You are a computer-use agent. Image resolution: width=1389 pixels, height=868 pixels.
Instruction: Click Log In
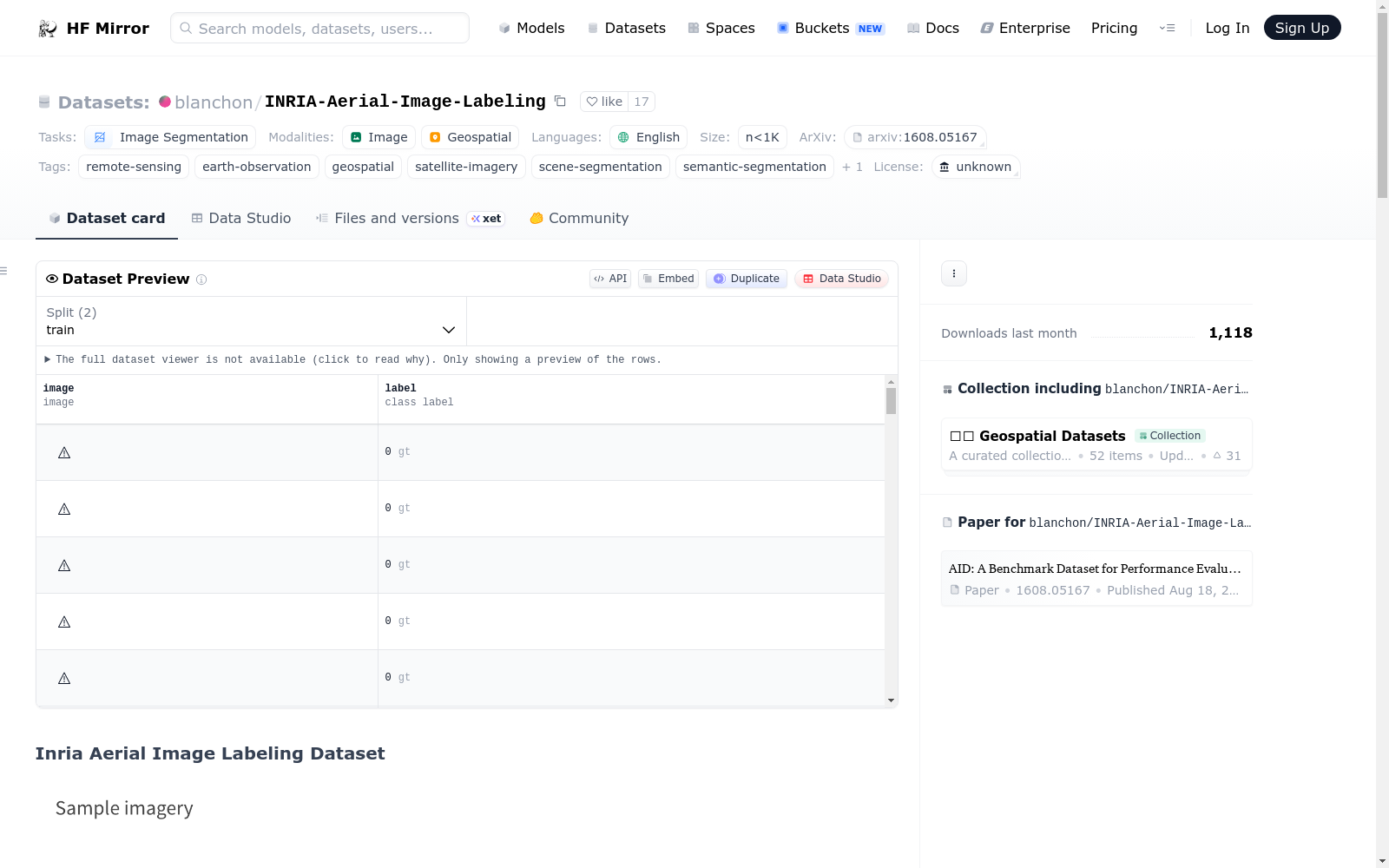1228,28
